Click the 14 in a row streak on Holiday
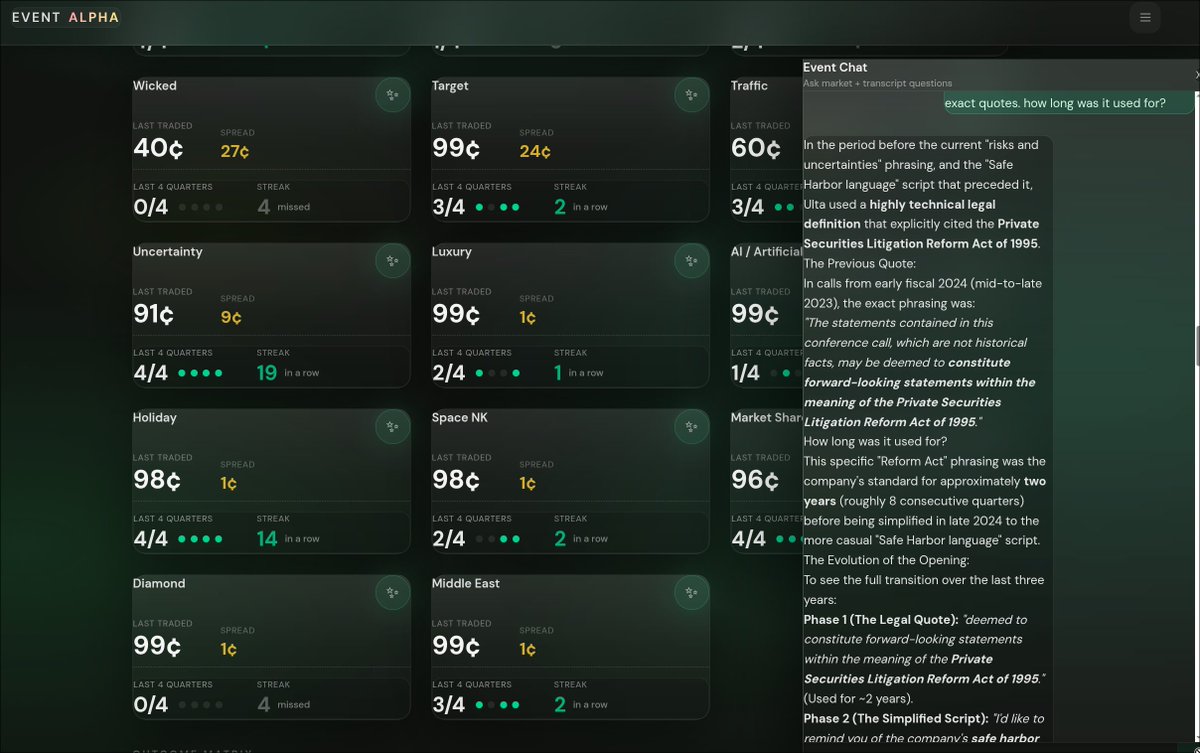 [287, 539]
